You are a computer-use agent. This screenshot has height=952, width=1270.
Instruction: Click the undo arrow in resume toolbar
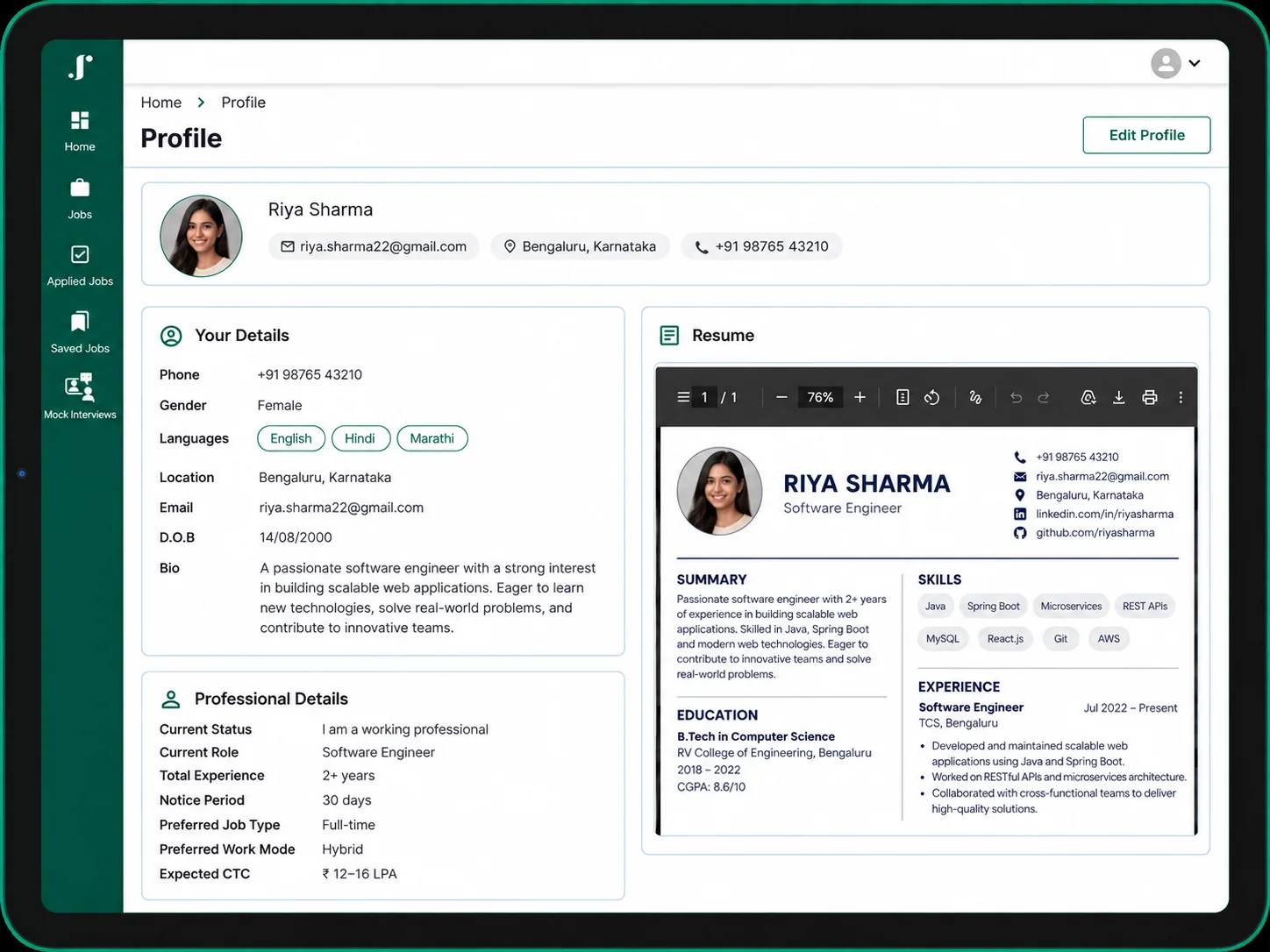click(x=1016, y=397)
